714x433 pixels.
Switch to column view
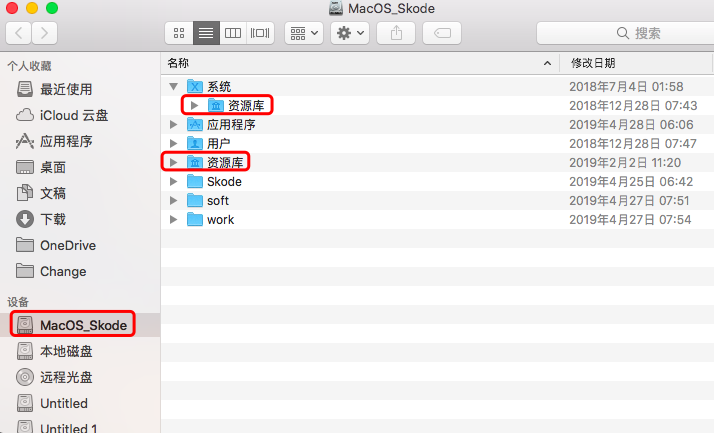[233, 33]
